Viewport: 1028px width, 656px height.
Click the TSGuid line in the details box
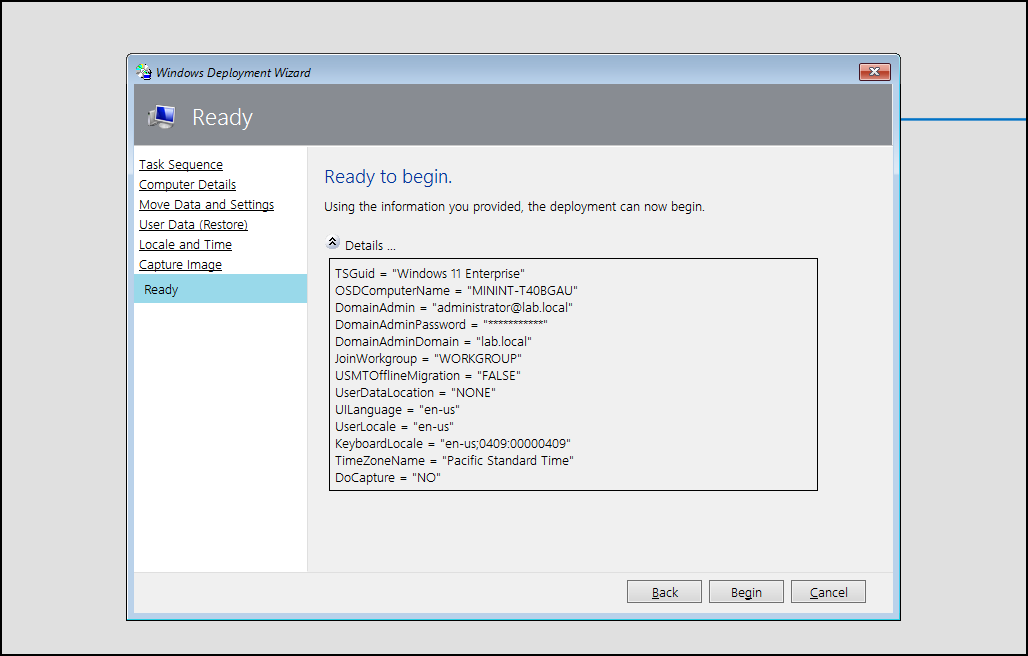click(430, 273)
